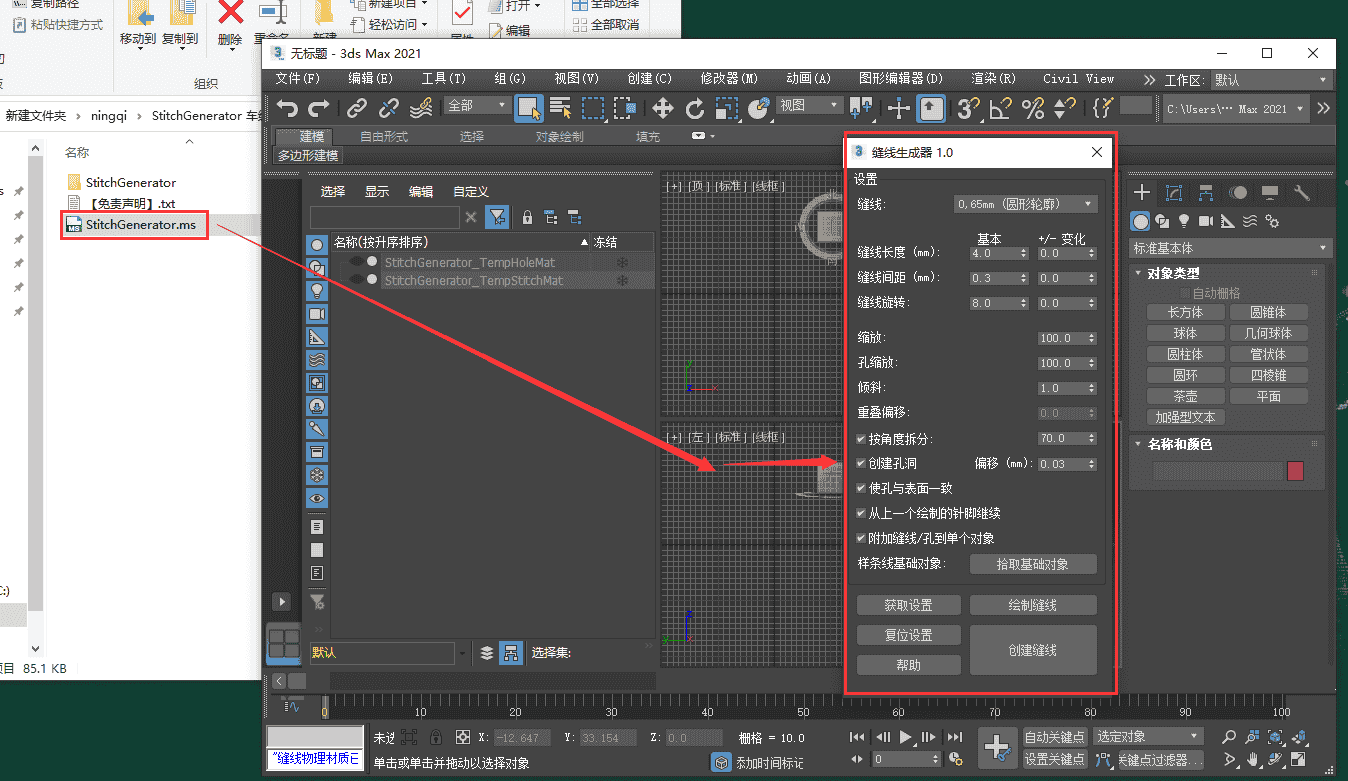The image size is (1348, 781).
Task: Click the Select Object tool icon
Action: click(x=529, y=108)
